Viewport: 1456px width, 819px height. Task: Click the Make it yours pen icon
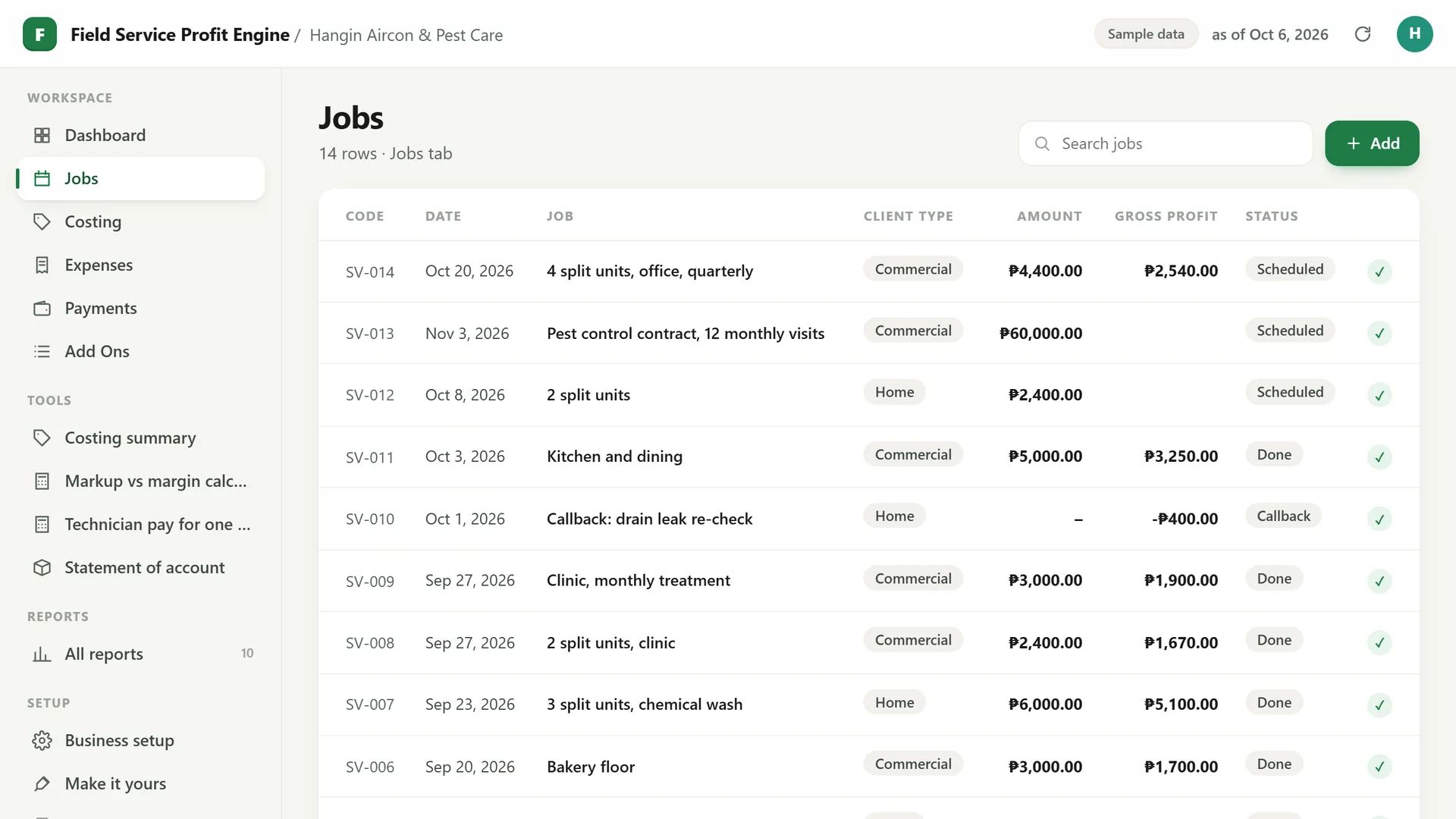click(42, 783)
